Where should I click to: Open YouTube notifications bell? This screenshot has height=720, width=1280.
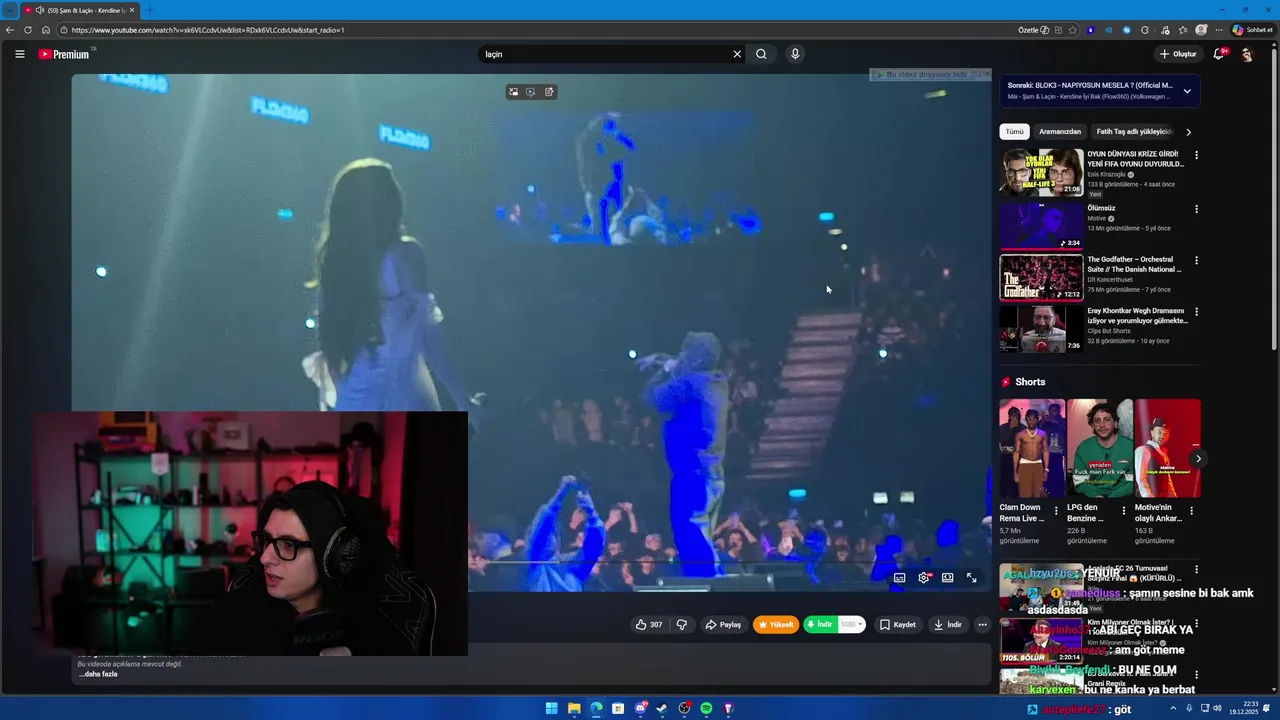coord(1218,54)
